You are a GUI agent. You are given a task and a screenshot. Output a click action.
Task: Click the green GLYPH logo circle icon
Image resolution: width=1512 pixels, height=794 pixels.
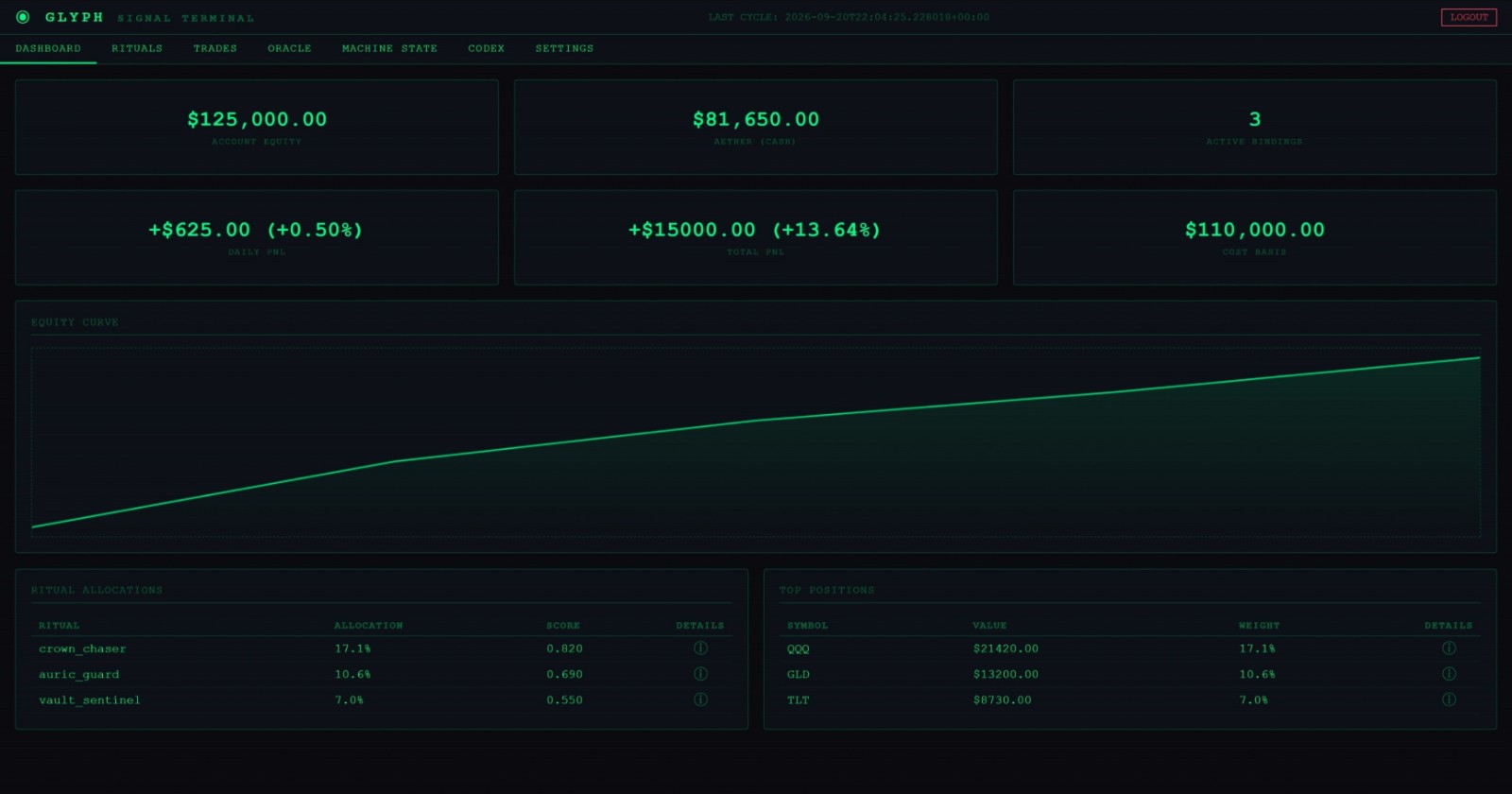point(23,17)
